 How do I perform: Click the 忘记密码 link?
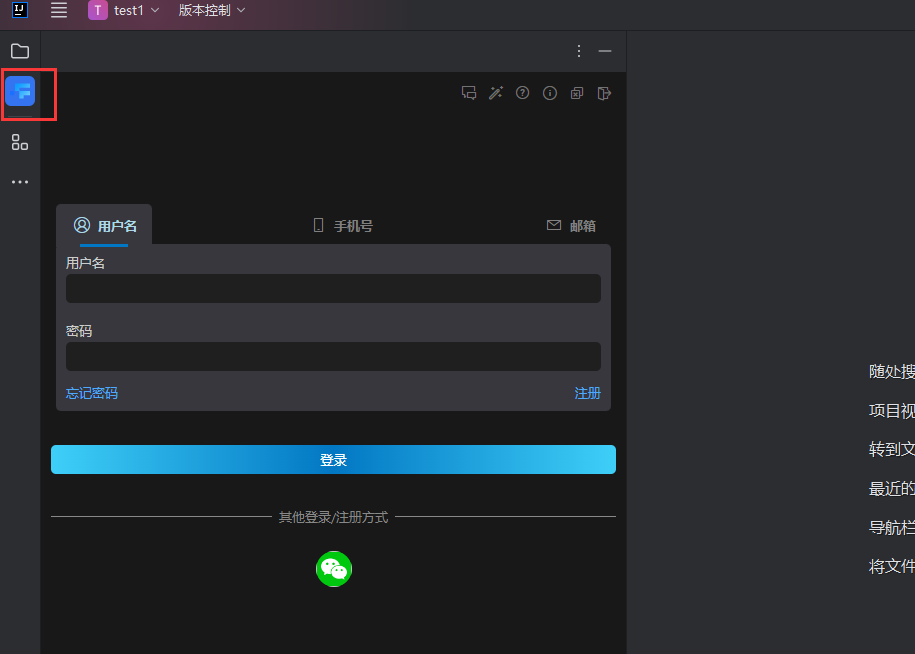click(92, 393)
